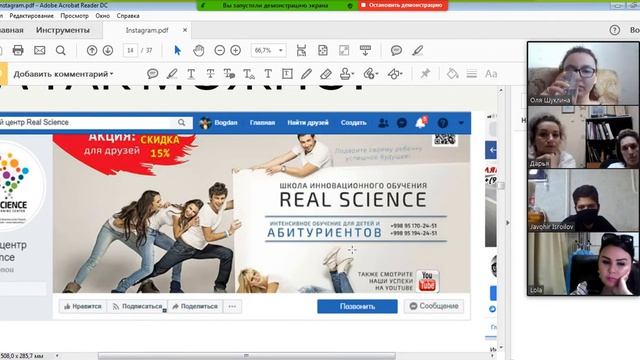Select the replace text tool
Image resolution: width=640 pixels, height=360 pixels.
click(229, 73)
